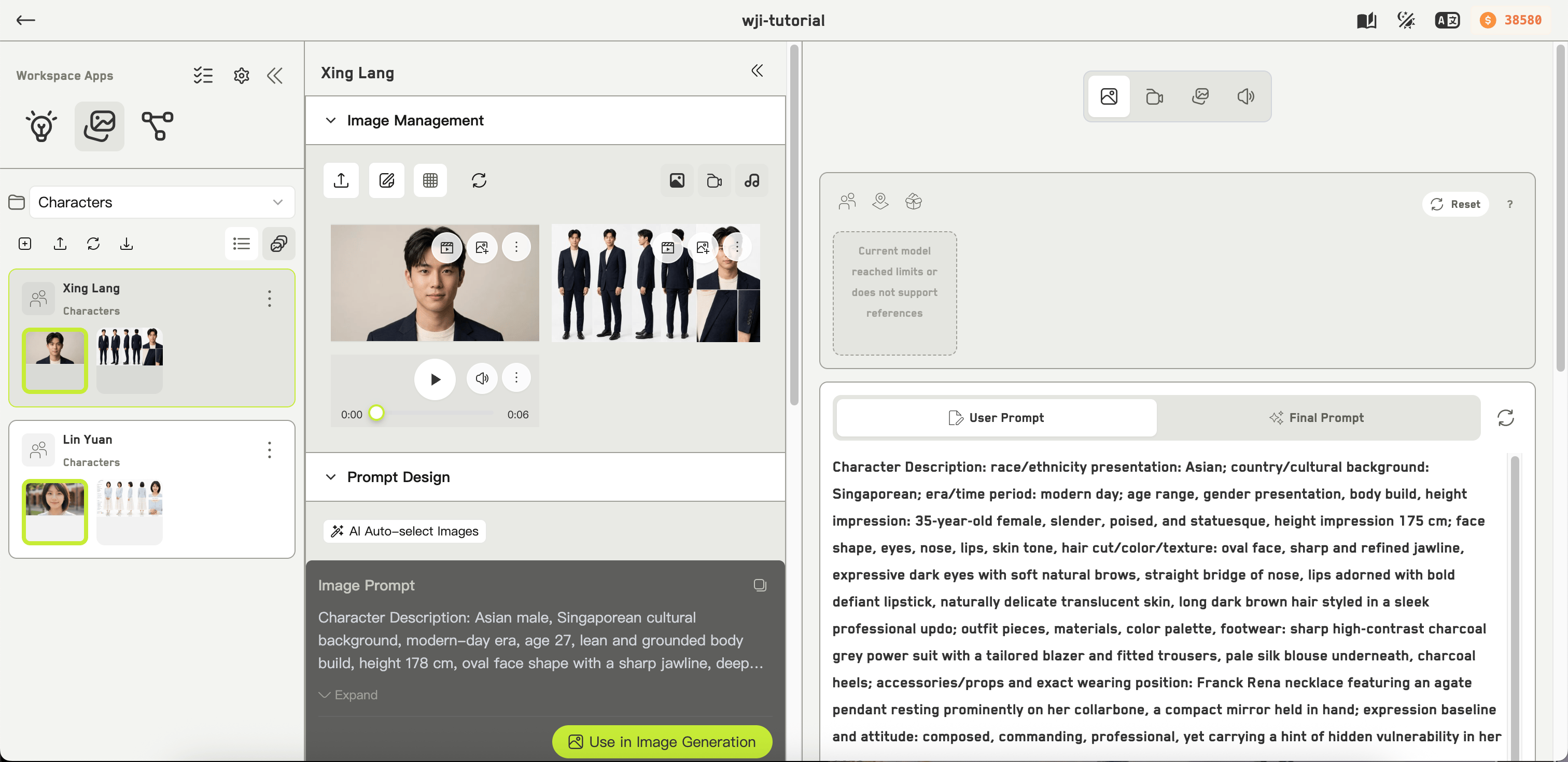Open the question mark help
Viewport: 1568px width, 762px height.
1509,205
